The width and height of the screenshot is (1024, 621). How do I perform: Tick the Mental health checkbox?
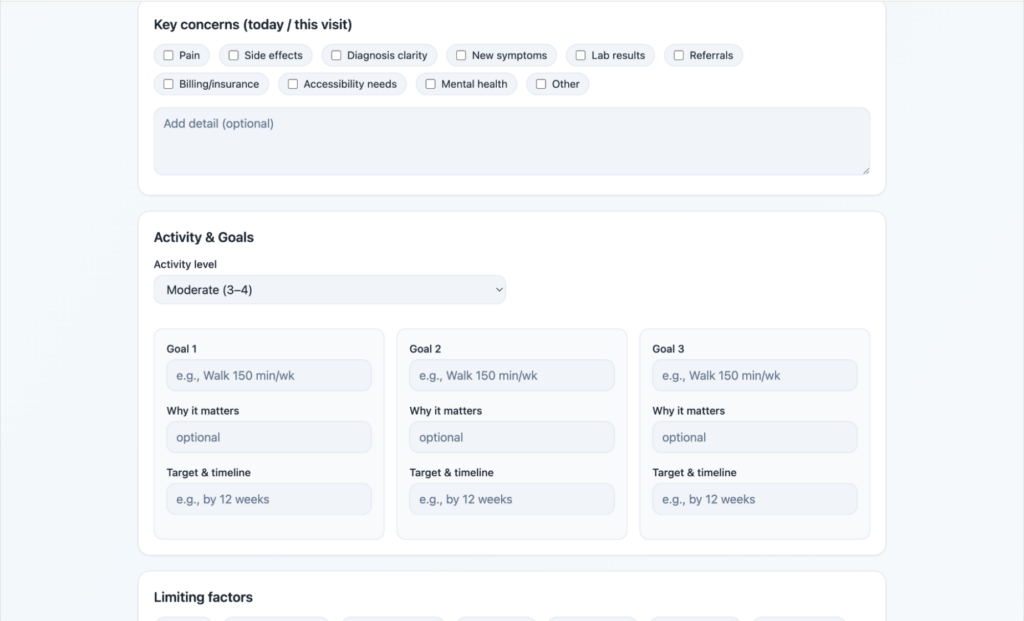(x=431, y=84)
